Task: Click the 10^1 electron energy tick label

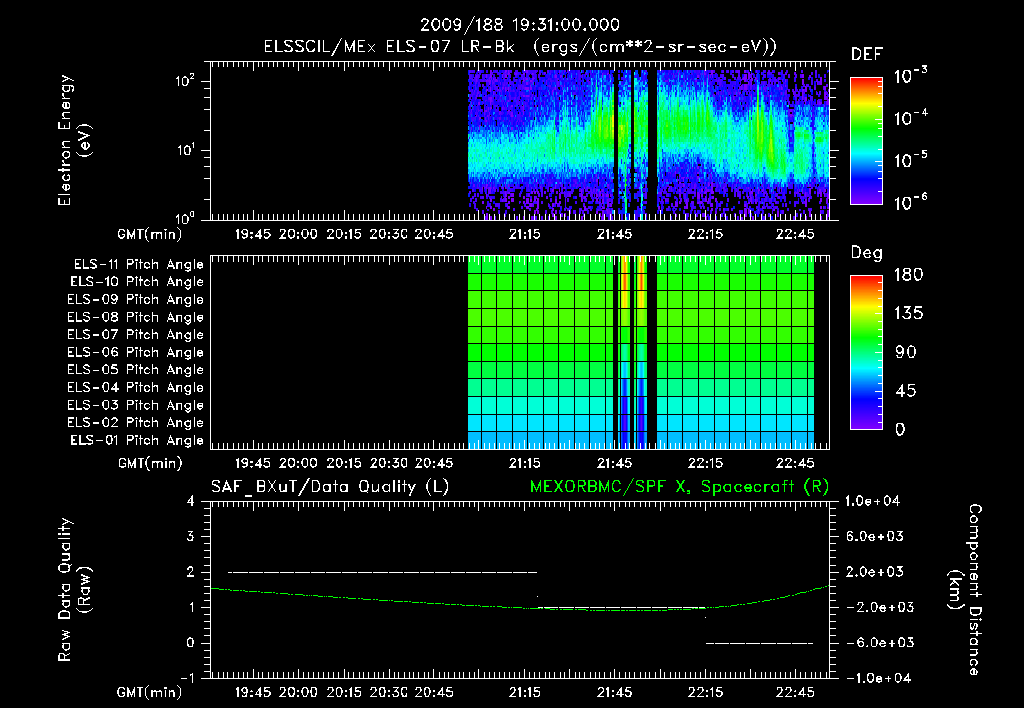Action: [185, 150]
